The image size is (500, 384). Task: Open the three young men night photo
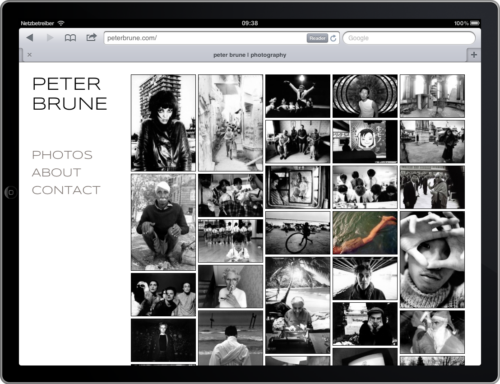[163, 294]
